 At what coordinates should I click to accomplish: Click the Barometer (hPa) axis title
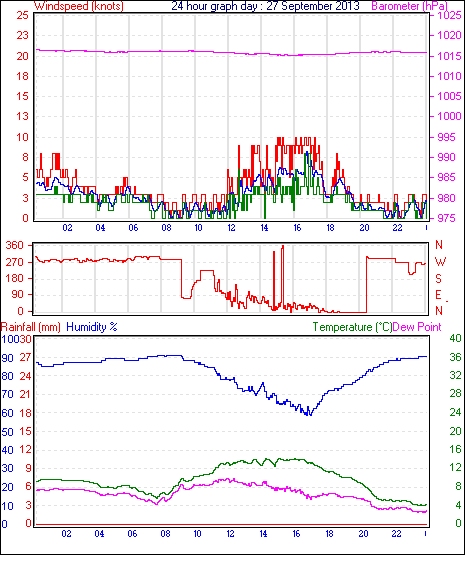tap(409, 6)
